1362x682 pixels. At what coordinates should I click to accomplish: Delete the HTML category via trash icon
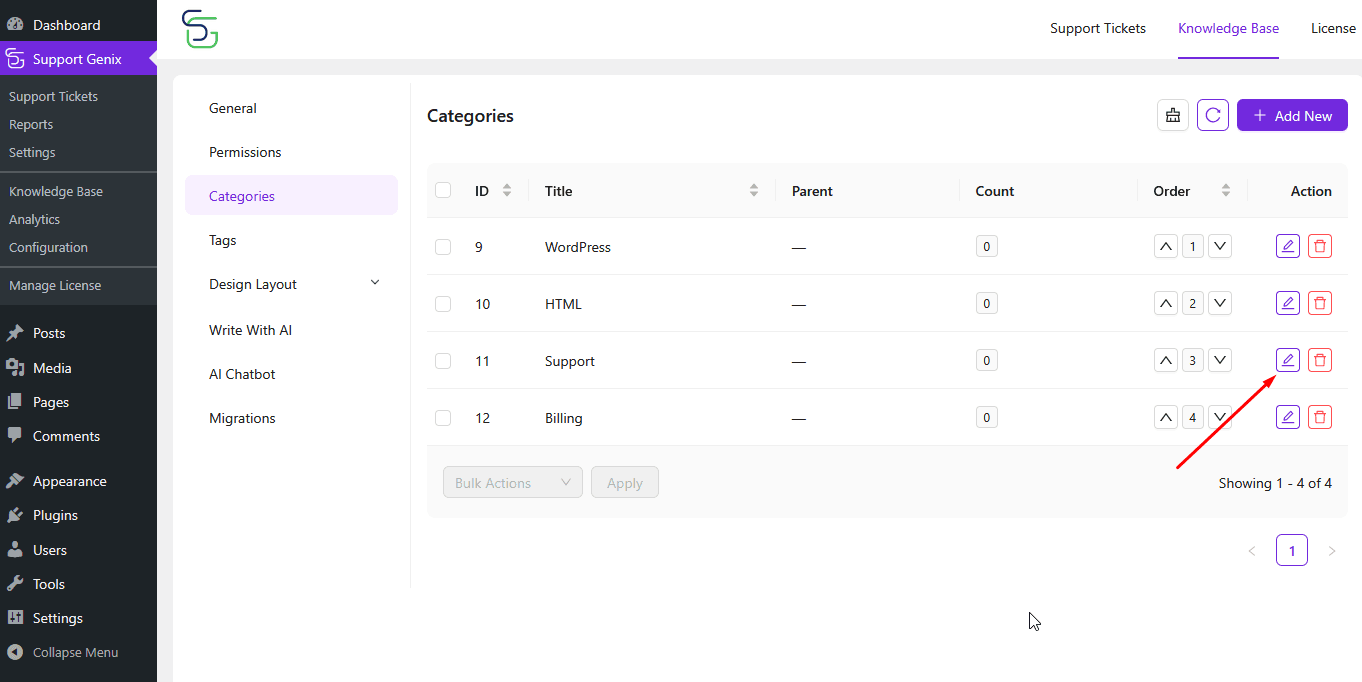click(1320, 303)
